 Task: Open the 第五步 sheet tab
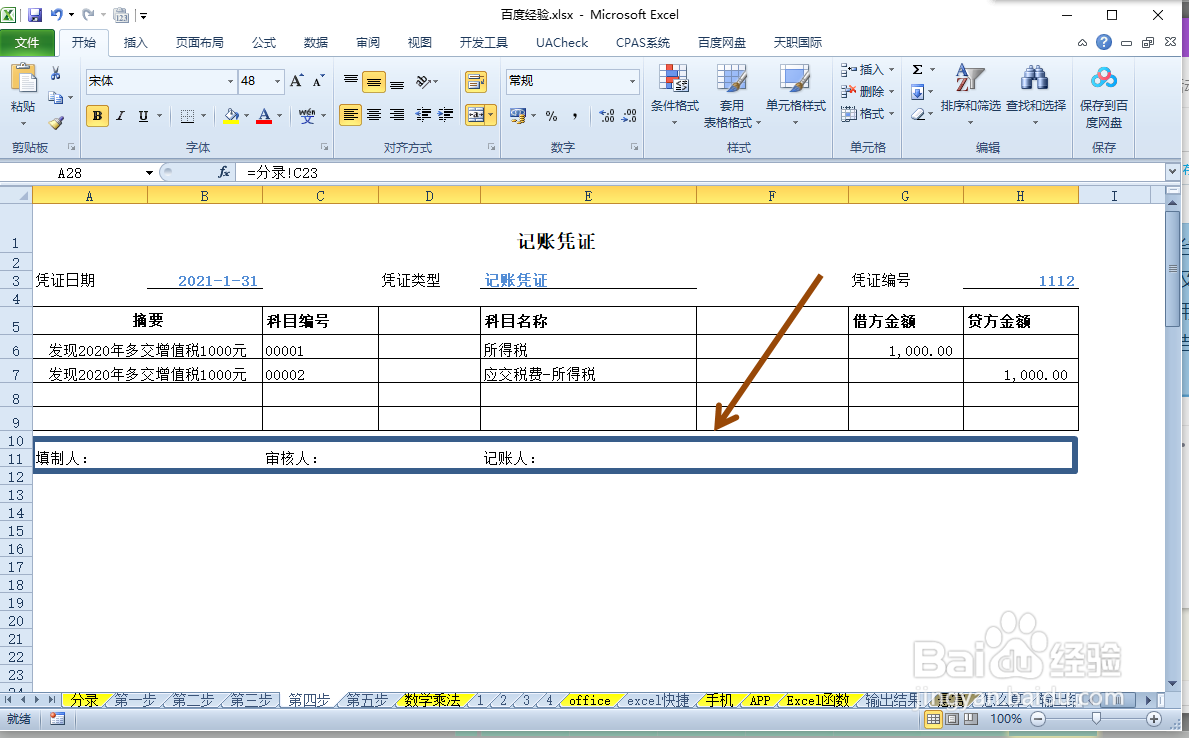pos(367,700)
